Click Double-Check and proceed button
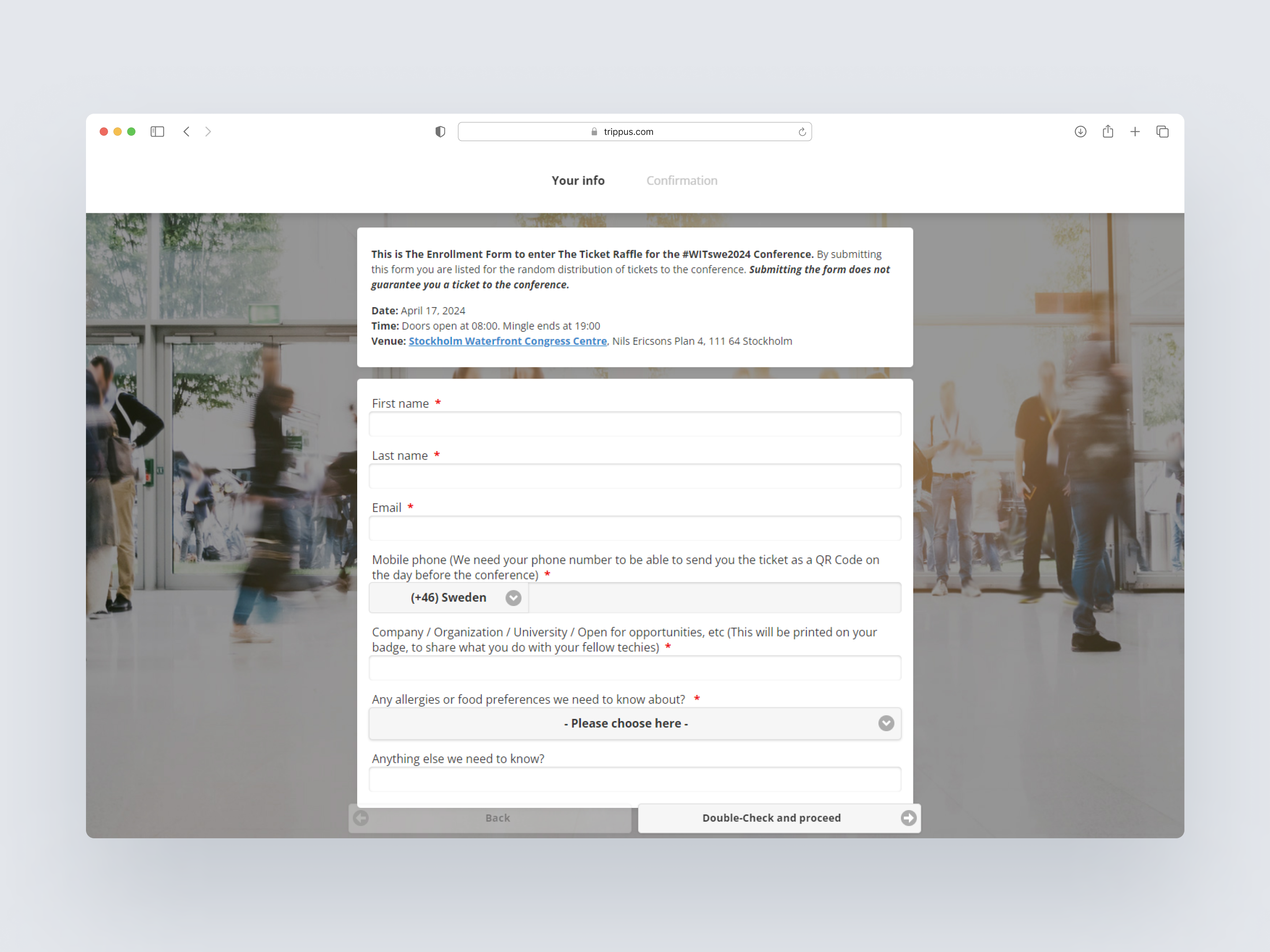The height and width of the screenshot is (952, 1270). pos(779,818)
